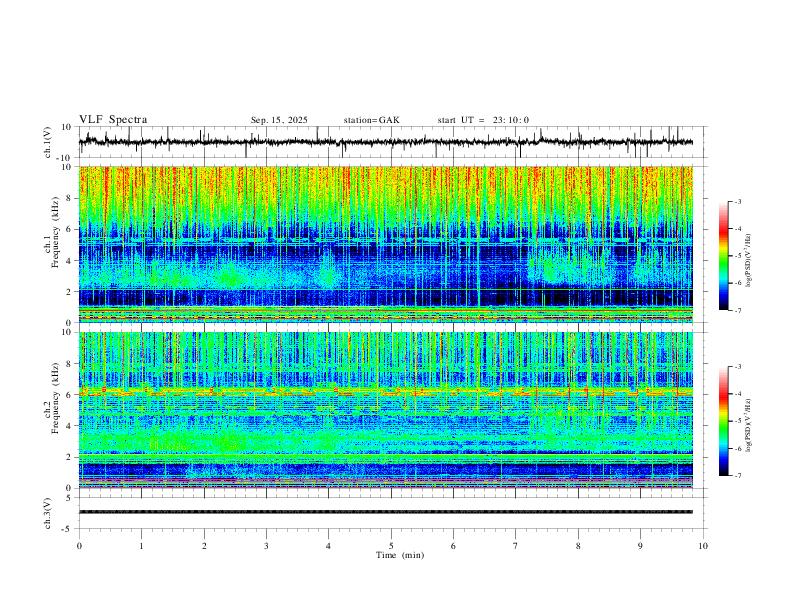792x612 pixels.
Task: Click the date text "Sep. 15, 2025"
Action: (279, 120)
